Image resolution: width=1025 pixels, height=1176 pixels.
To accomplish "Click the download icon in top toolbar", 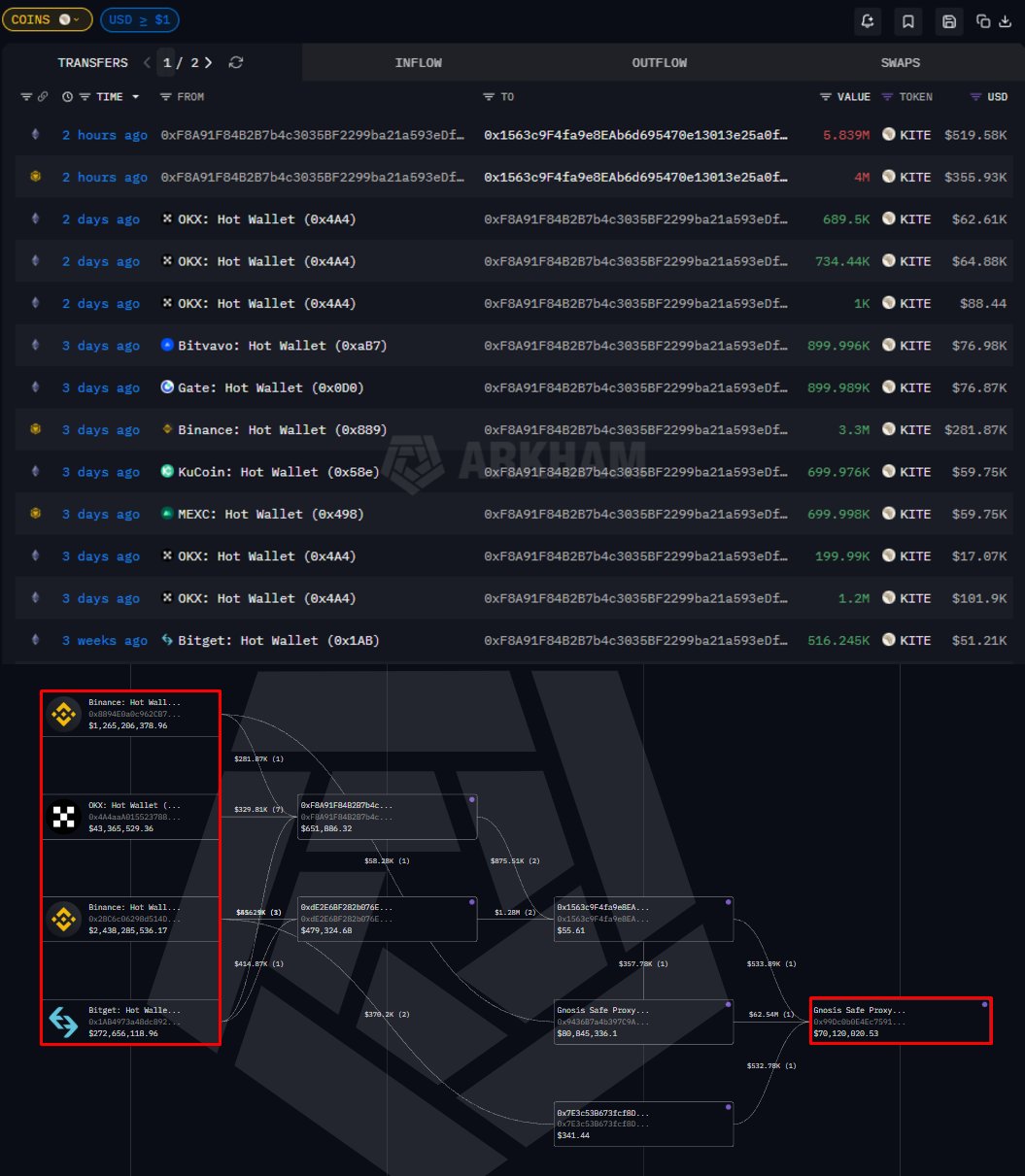I will pyautogui.click(x=1005, y=20).
